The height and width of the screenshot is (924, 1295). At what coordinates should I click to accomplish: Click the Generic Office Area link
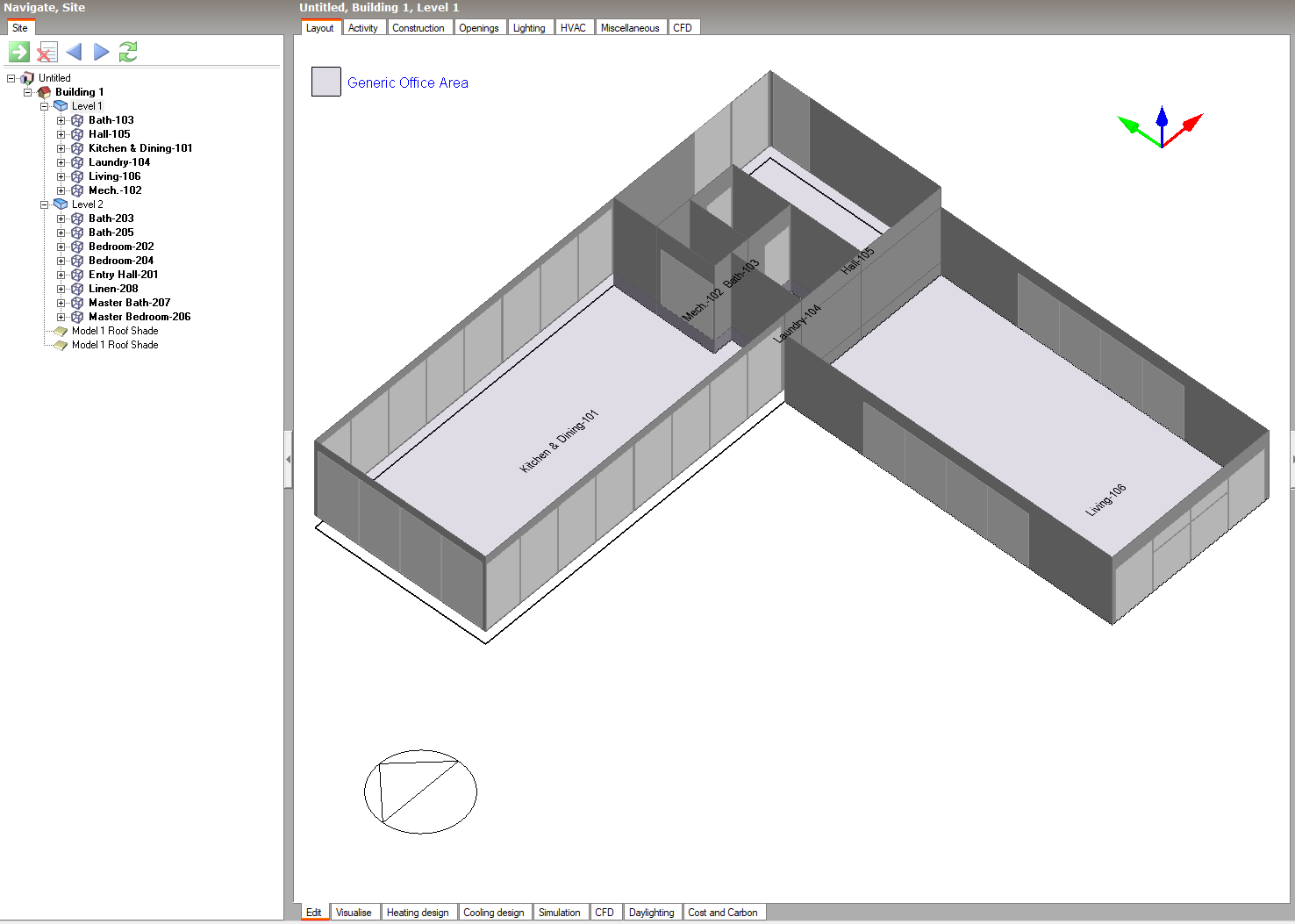407,82
